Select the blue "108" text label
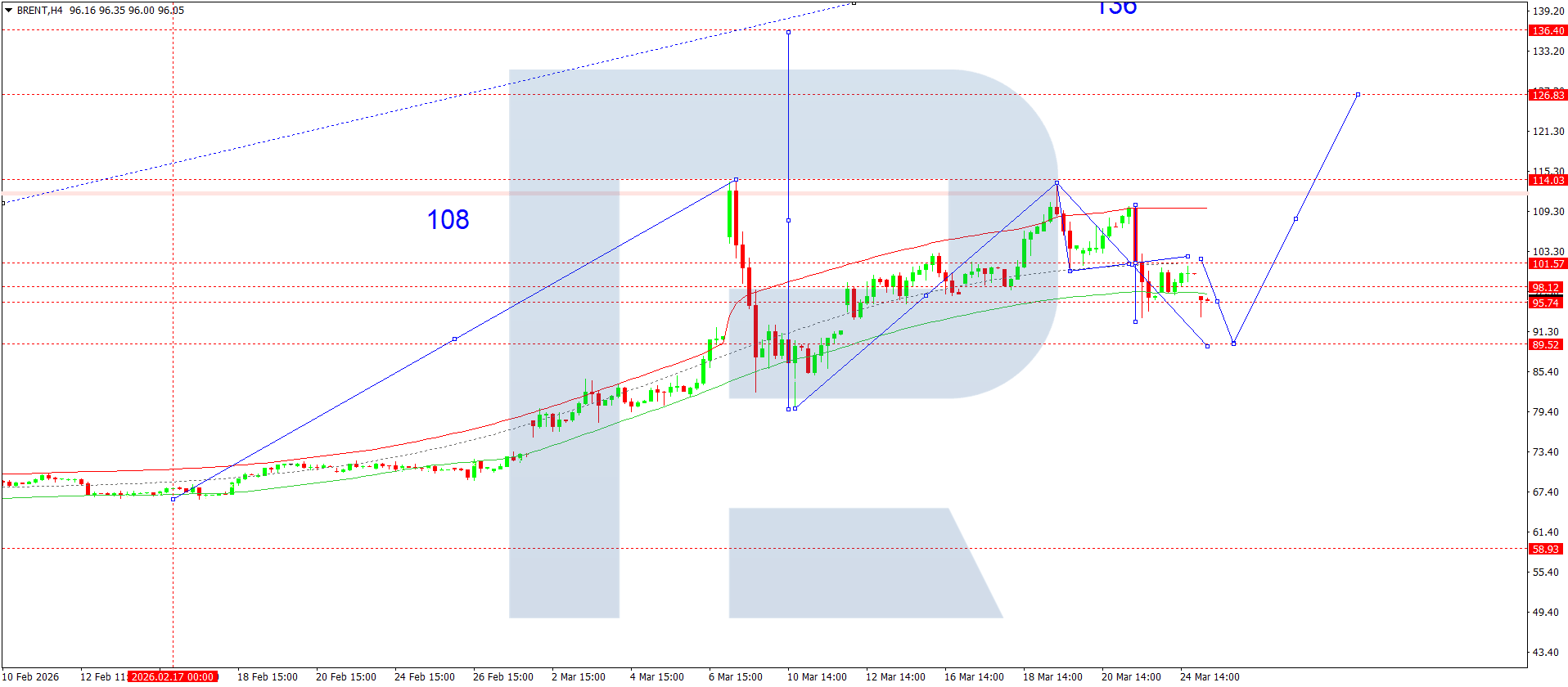 coord(448,219)
